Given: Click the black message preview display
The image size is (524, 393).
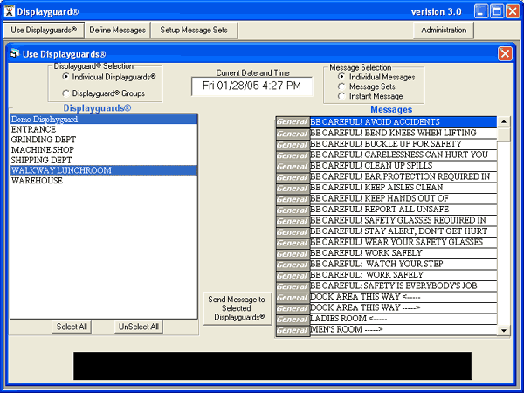Looking at the screenshot, I should point(272,366).
